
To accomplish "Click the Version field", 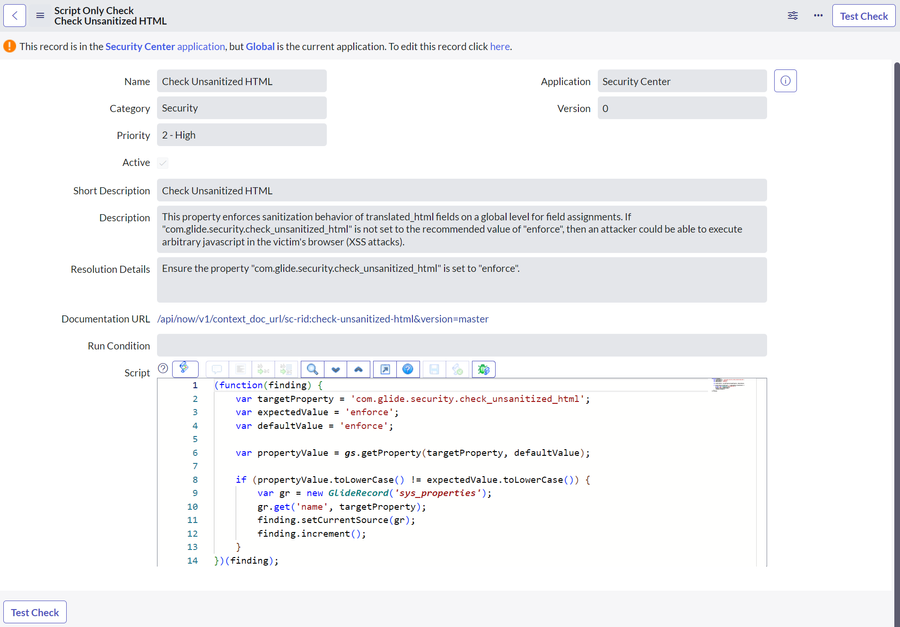I will pyautogui.click(x=682, y=108).
